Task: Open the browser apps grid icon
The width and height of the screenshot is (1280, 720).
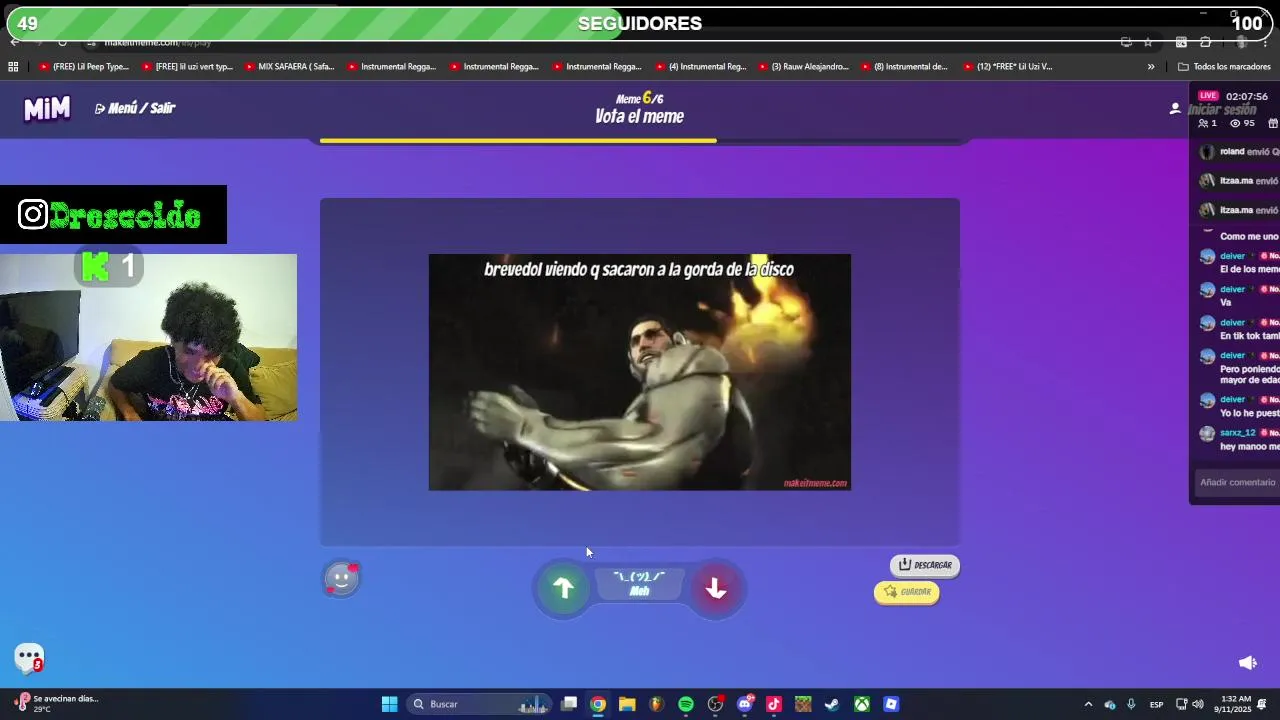Action: click(13, 67)
